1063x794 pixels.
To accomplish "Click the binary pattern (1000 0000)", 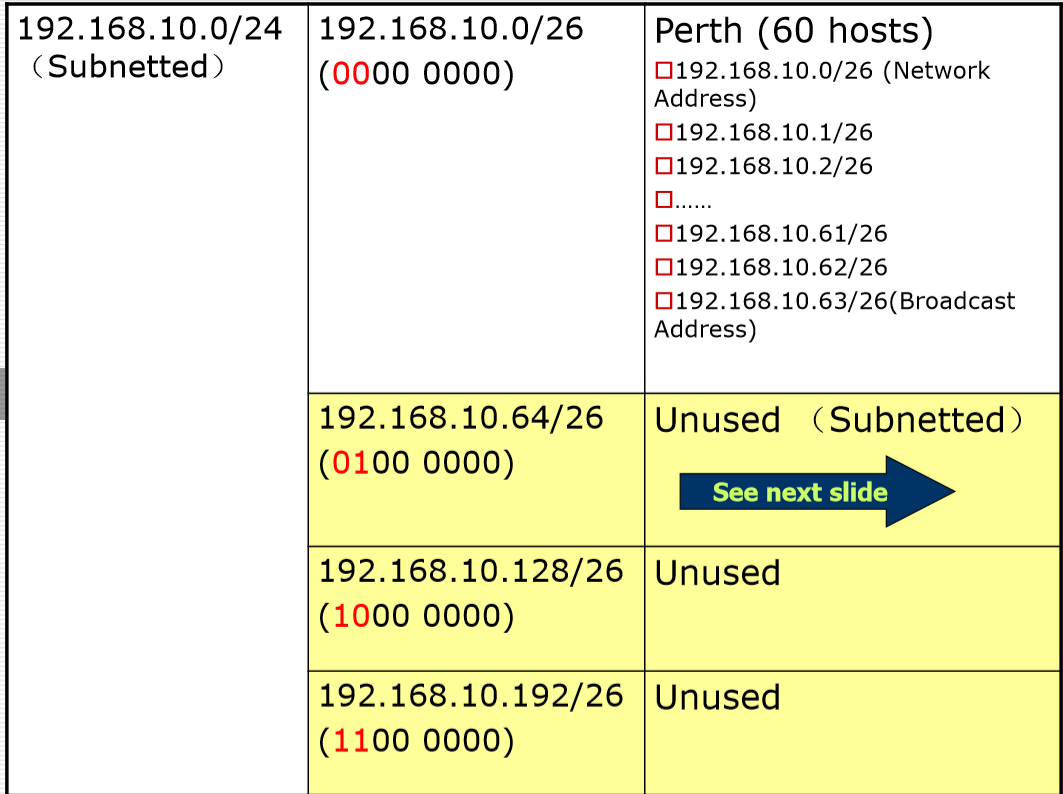I will (416, 617).
